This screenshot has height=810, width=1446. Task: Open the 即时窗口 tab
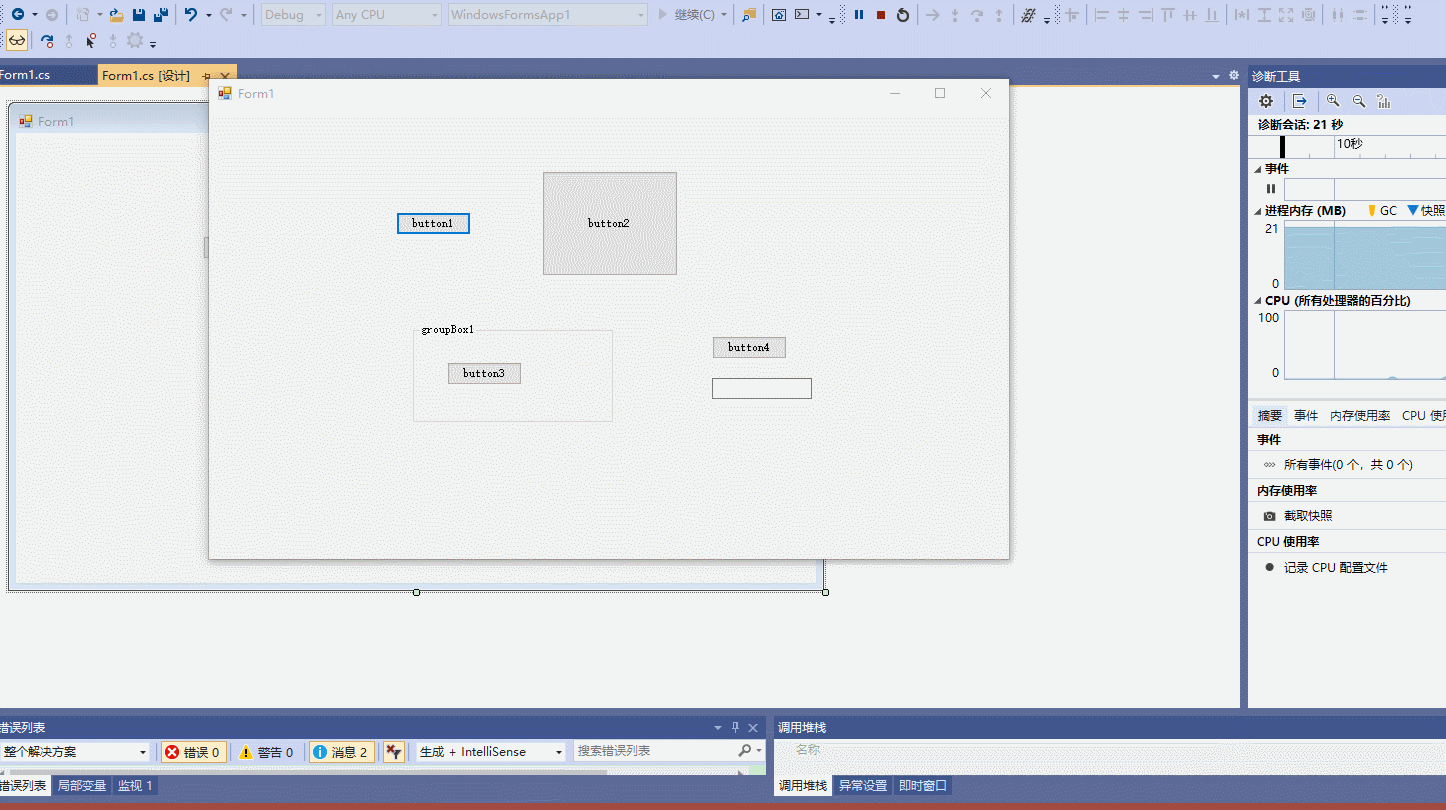click(922, 786)
